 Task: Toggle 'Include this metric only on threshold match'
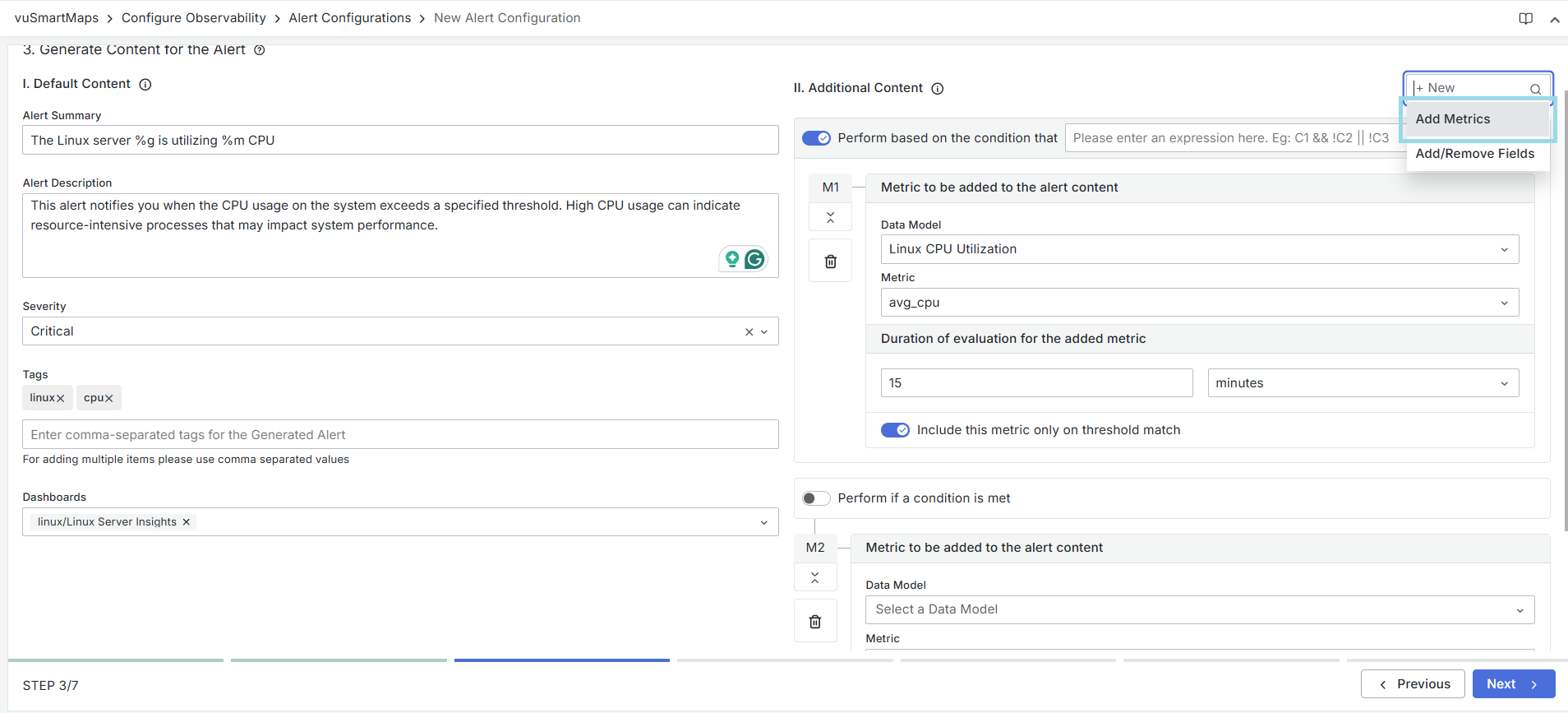[895, 430]
